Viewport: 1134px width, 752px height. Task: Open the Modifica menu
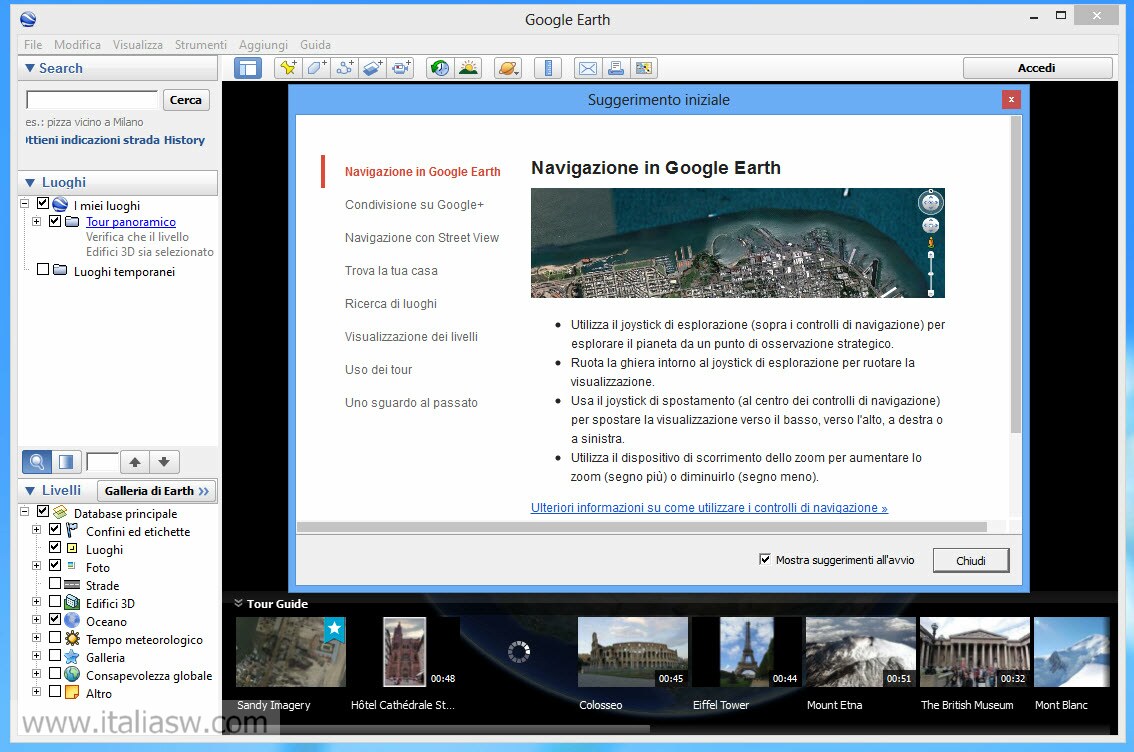77,45
